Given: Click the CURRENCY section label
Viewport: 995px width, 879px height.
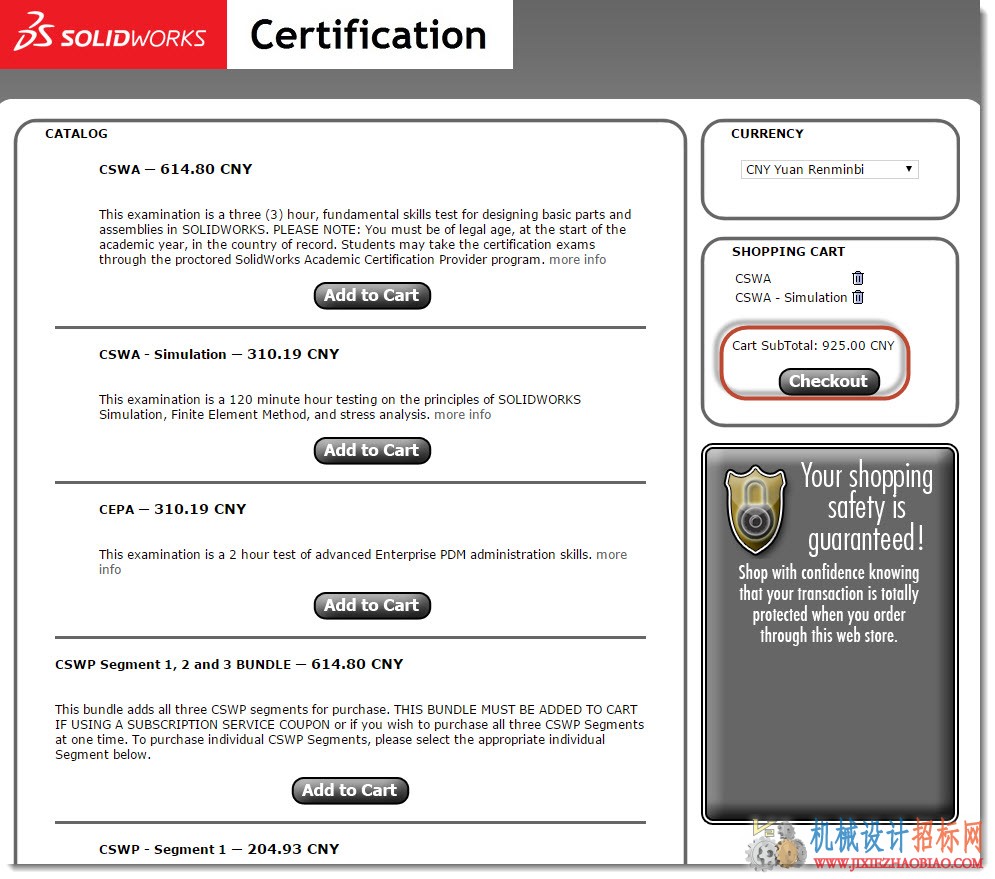Looking at the screenshot, I should point(767,134).
